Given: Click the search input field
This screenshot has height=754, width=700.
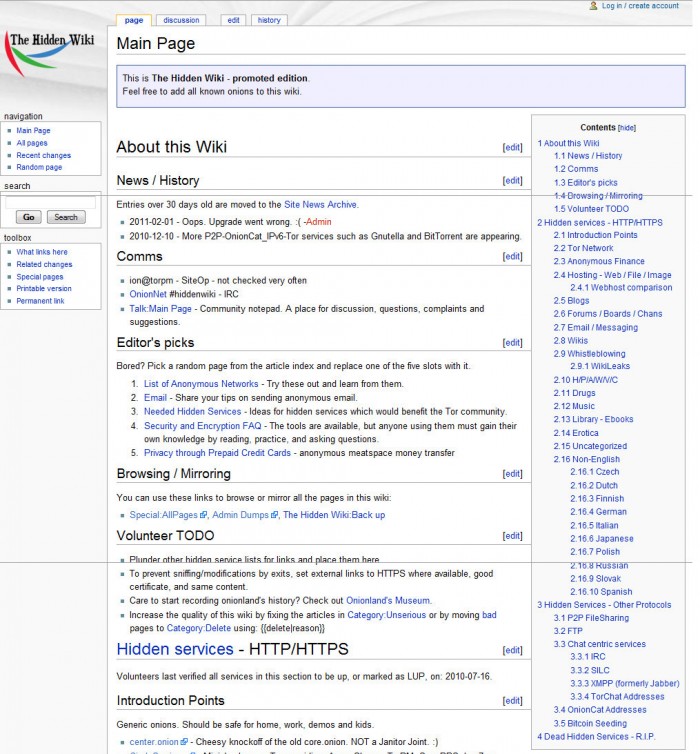Looking at the screenshot, I should tap(50, 203).
